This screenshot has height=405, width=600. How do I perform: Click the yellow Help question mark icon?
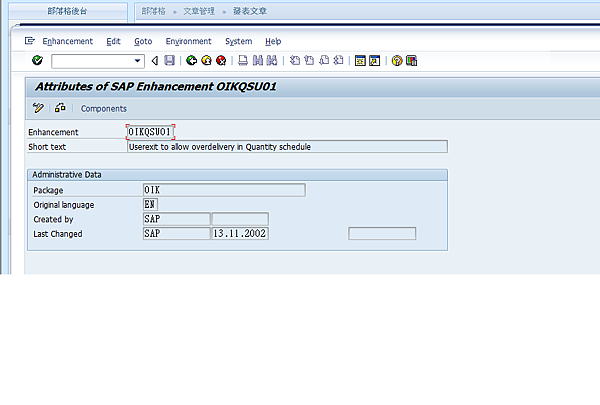tap(397, 60)
